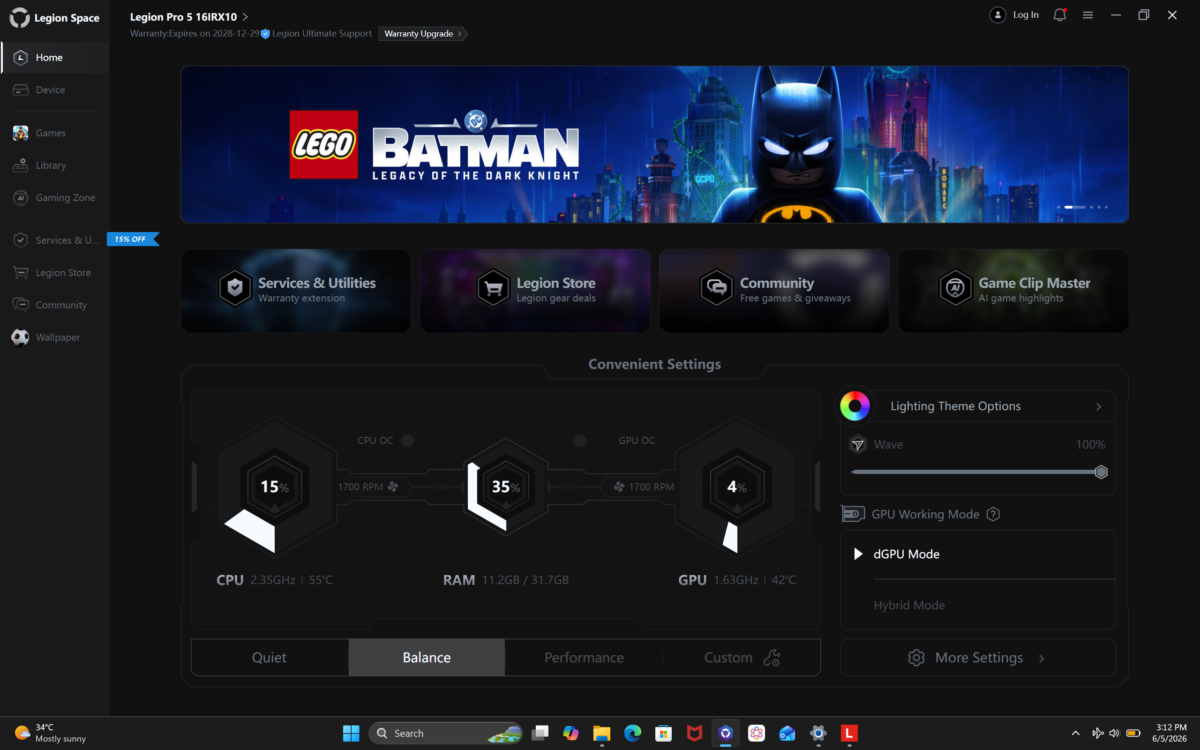Open the Community card
This screenshot has width=1200, height=750.
coord(774,290)
